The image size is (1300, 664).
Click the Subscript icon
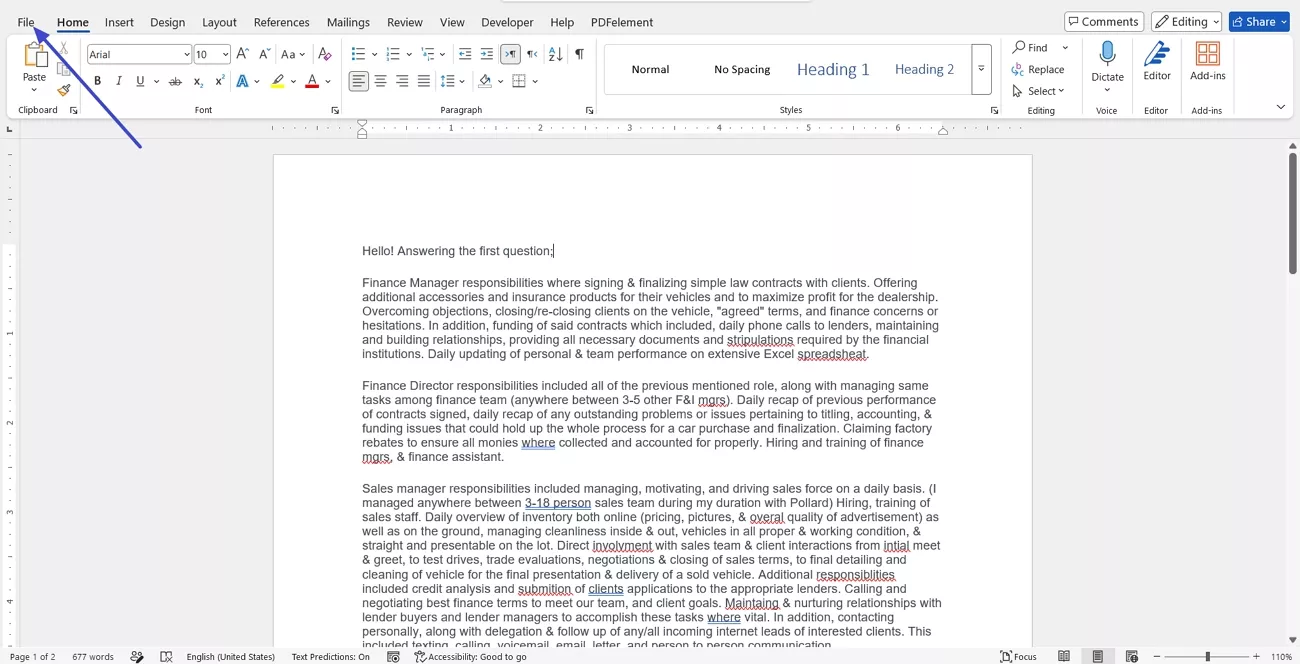[198, 81]
